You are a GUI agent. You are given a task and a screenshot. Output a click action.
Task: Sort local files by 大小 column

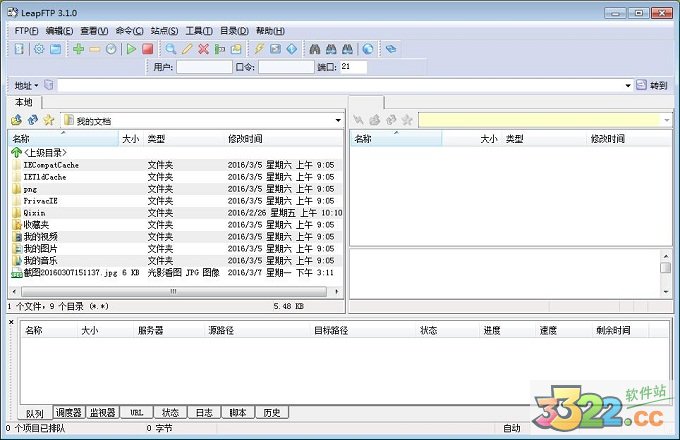click(x=131, y=139)
